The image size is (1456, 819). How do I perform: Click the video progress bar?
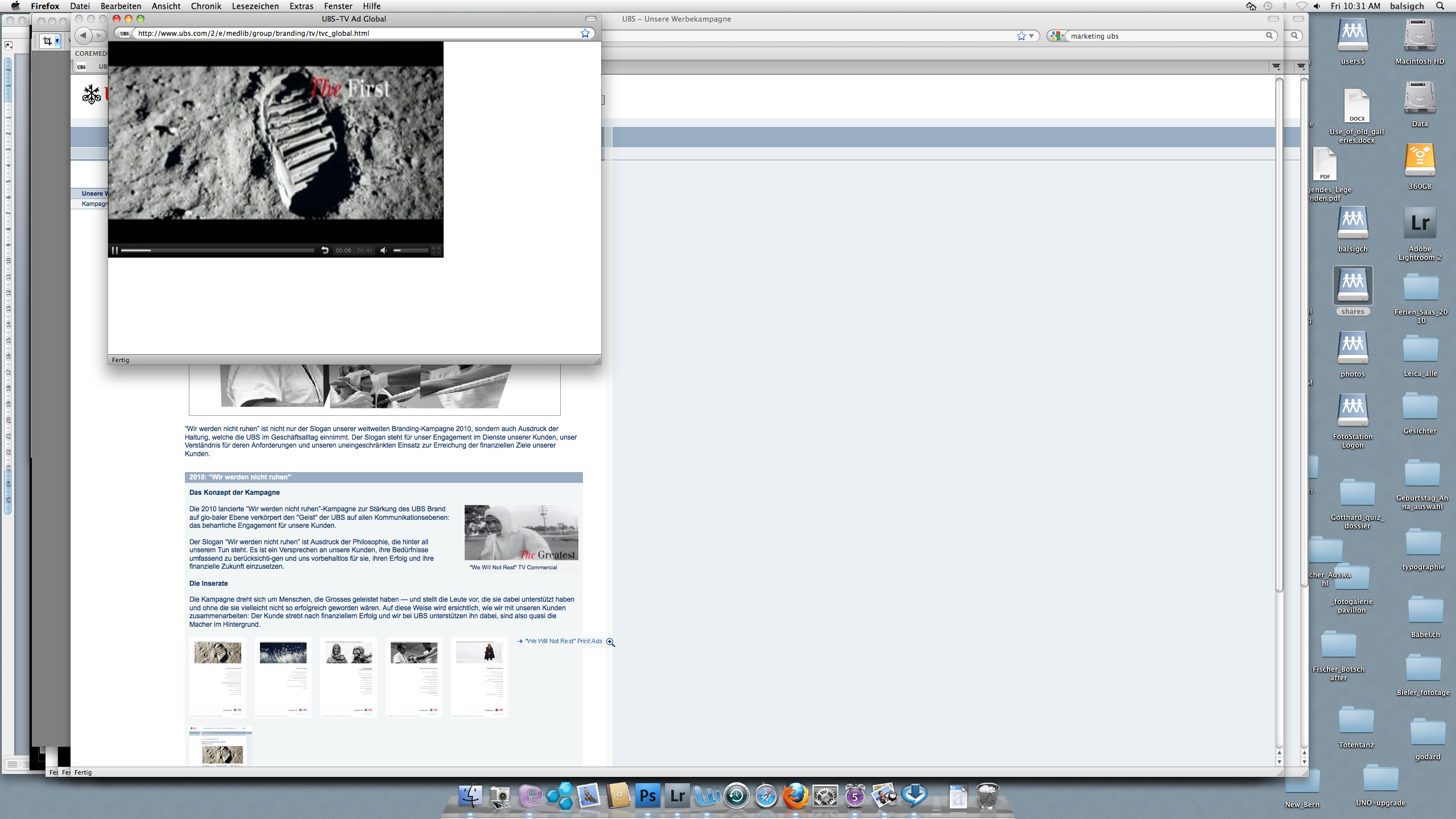coord(217,250)
